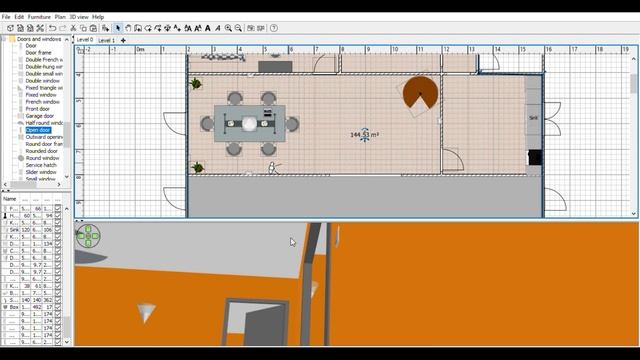Click the Zoom out magnifier icon
640x360 pixels.
point(238,28)
